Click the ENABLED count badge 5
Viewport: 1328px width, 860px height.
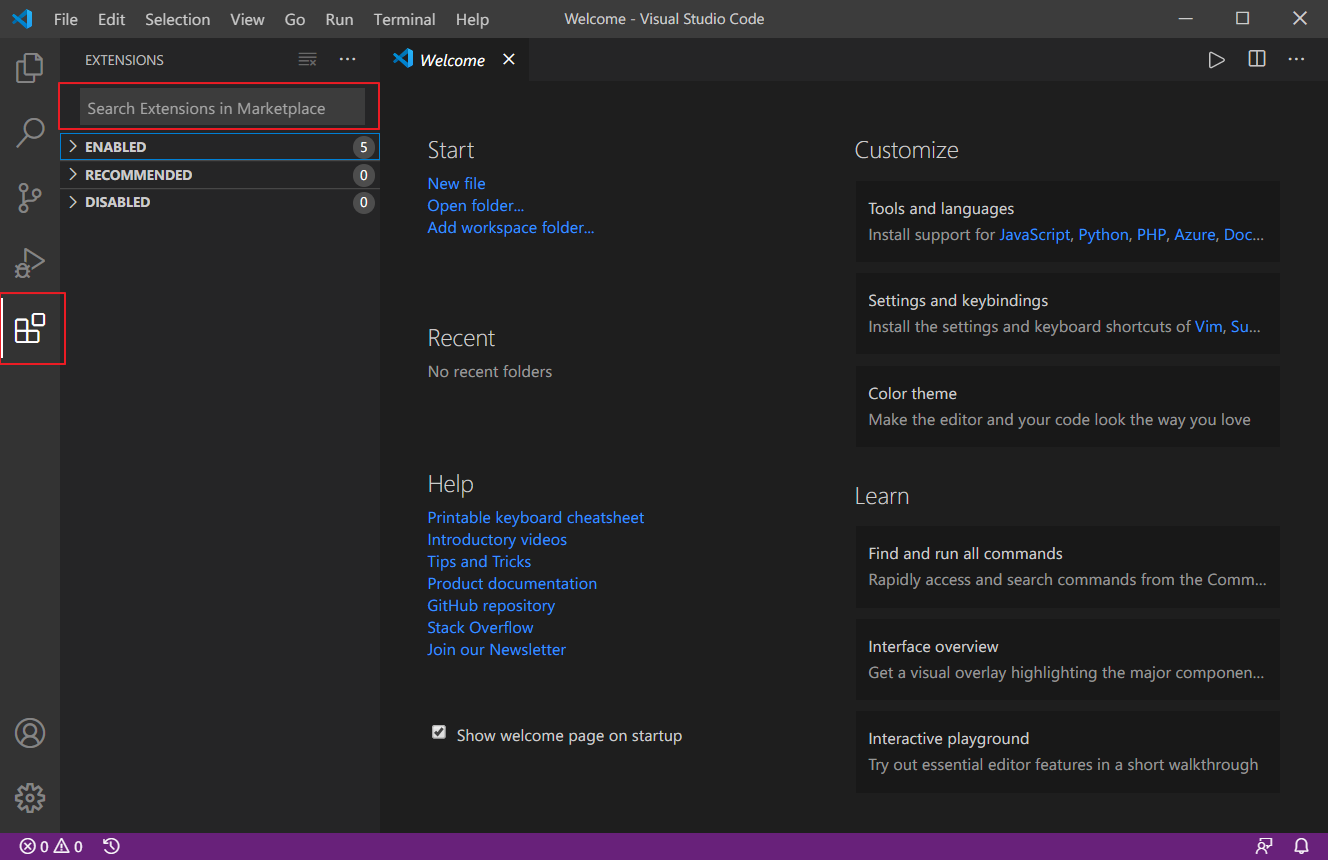pyautogui.click(x=363, y=147)
